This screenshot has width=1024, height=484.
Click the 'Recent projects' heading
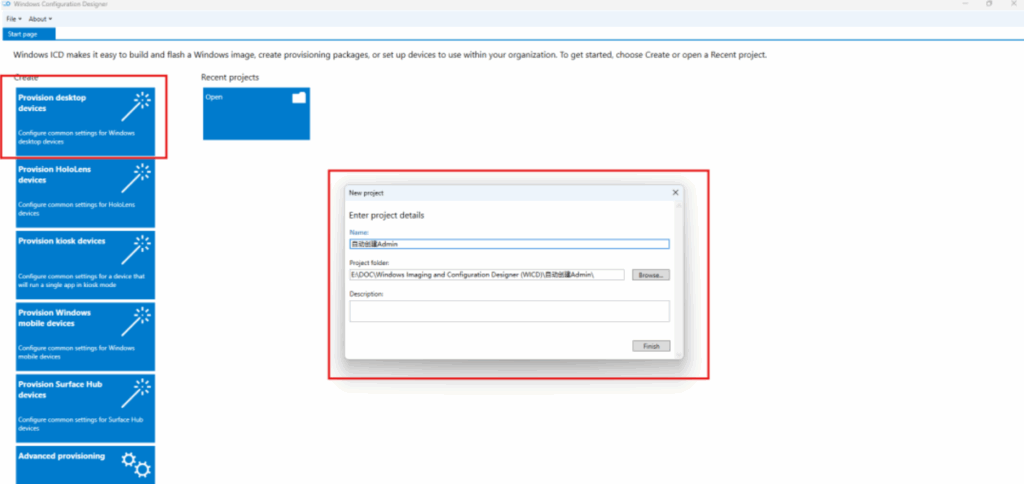tap(230, 77)
